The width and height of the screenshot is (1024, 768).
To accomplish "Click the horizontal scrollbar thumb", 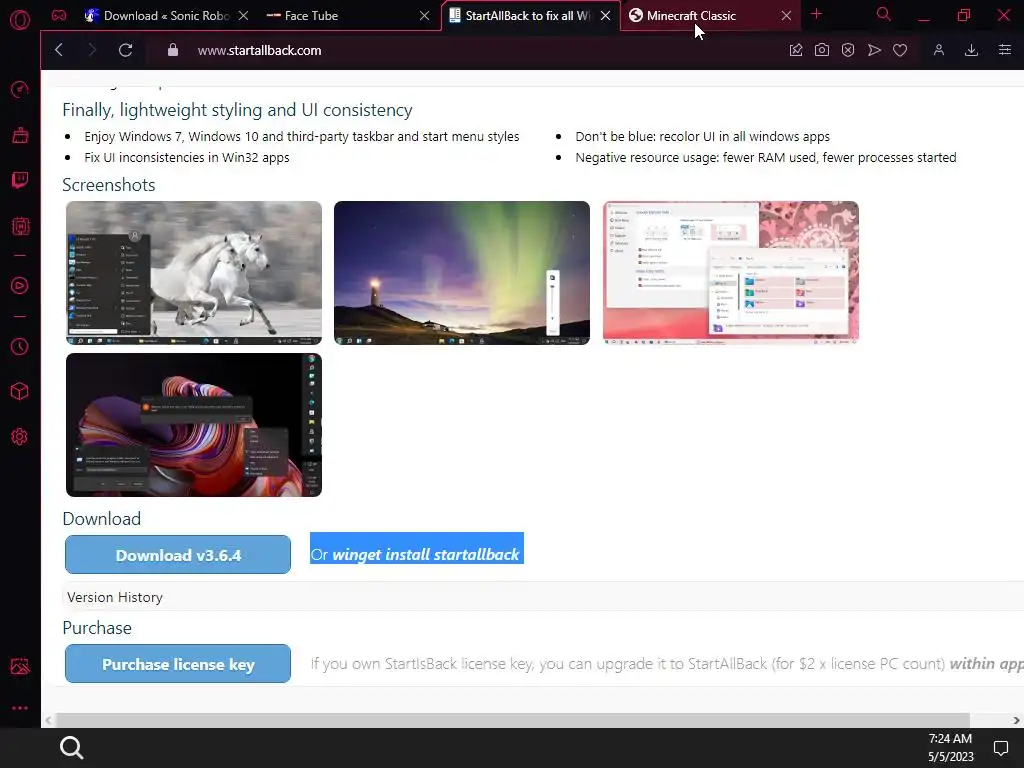I will tap(513, 720).
